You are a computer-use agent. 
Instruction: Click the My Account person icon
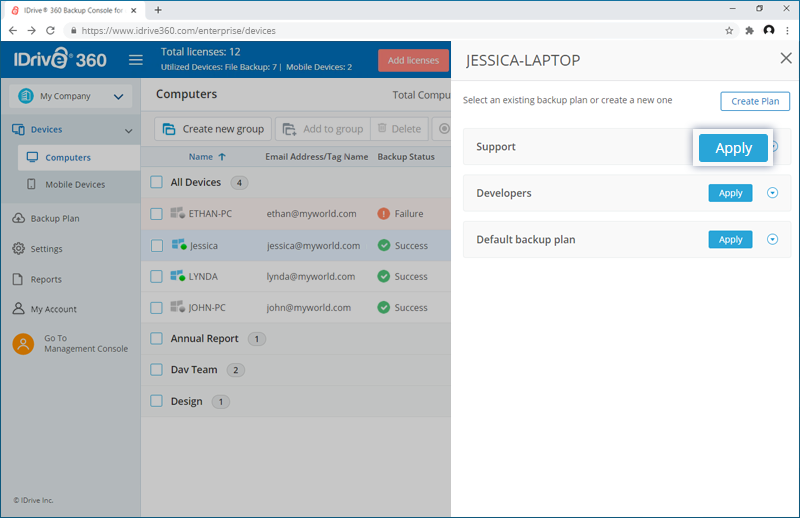click(x=18, y=309)
